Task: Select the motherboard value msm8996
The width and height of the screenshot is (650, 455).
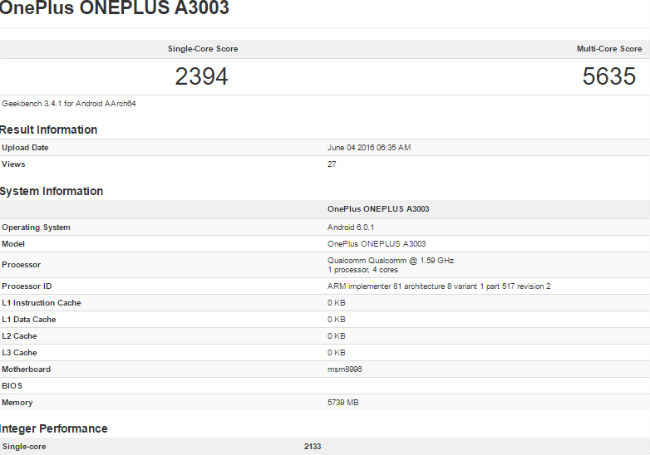Action: point(344,369)
